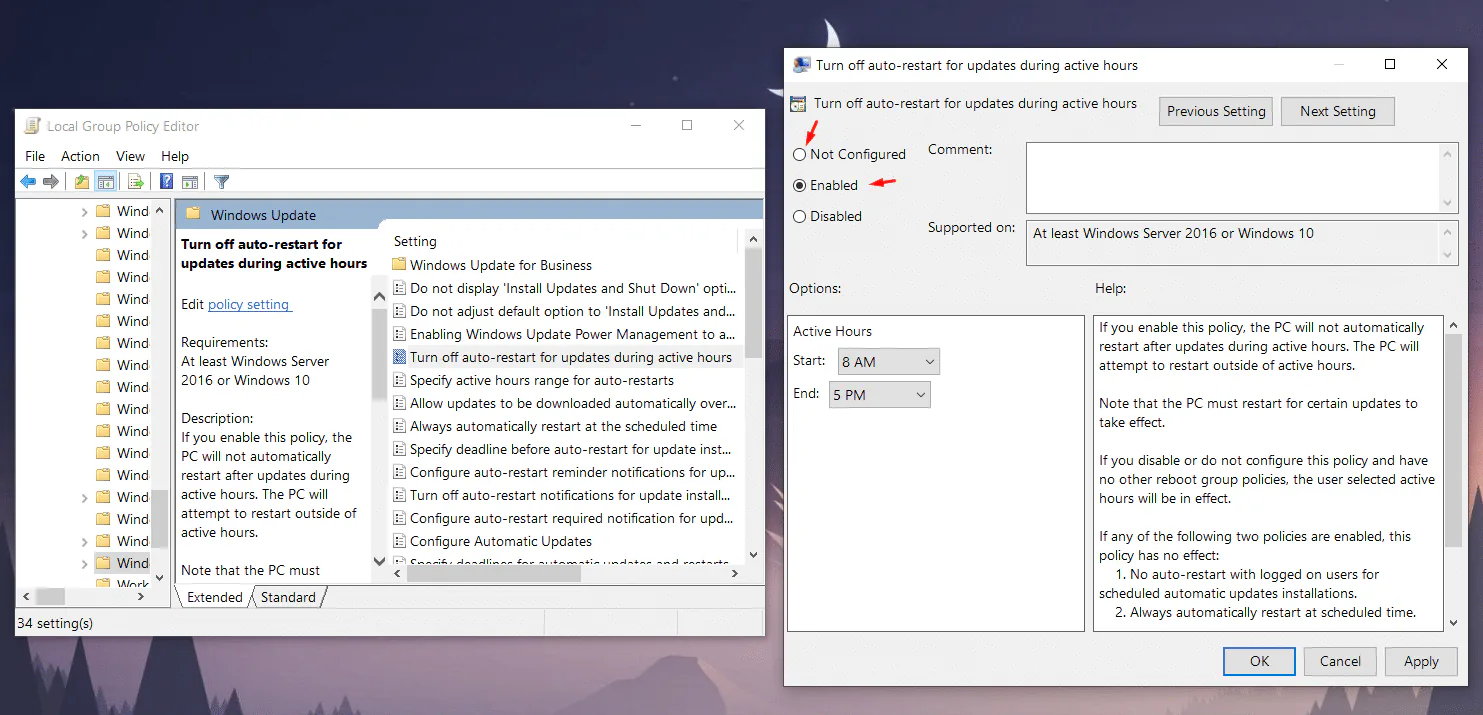Expand the highlighted Wind folder in console tree
The width and height of the screenshot is (1483, 715).
click(84, 563)
